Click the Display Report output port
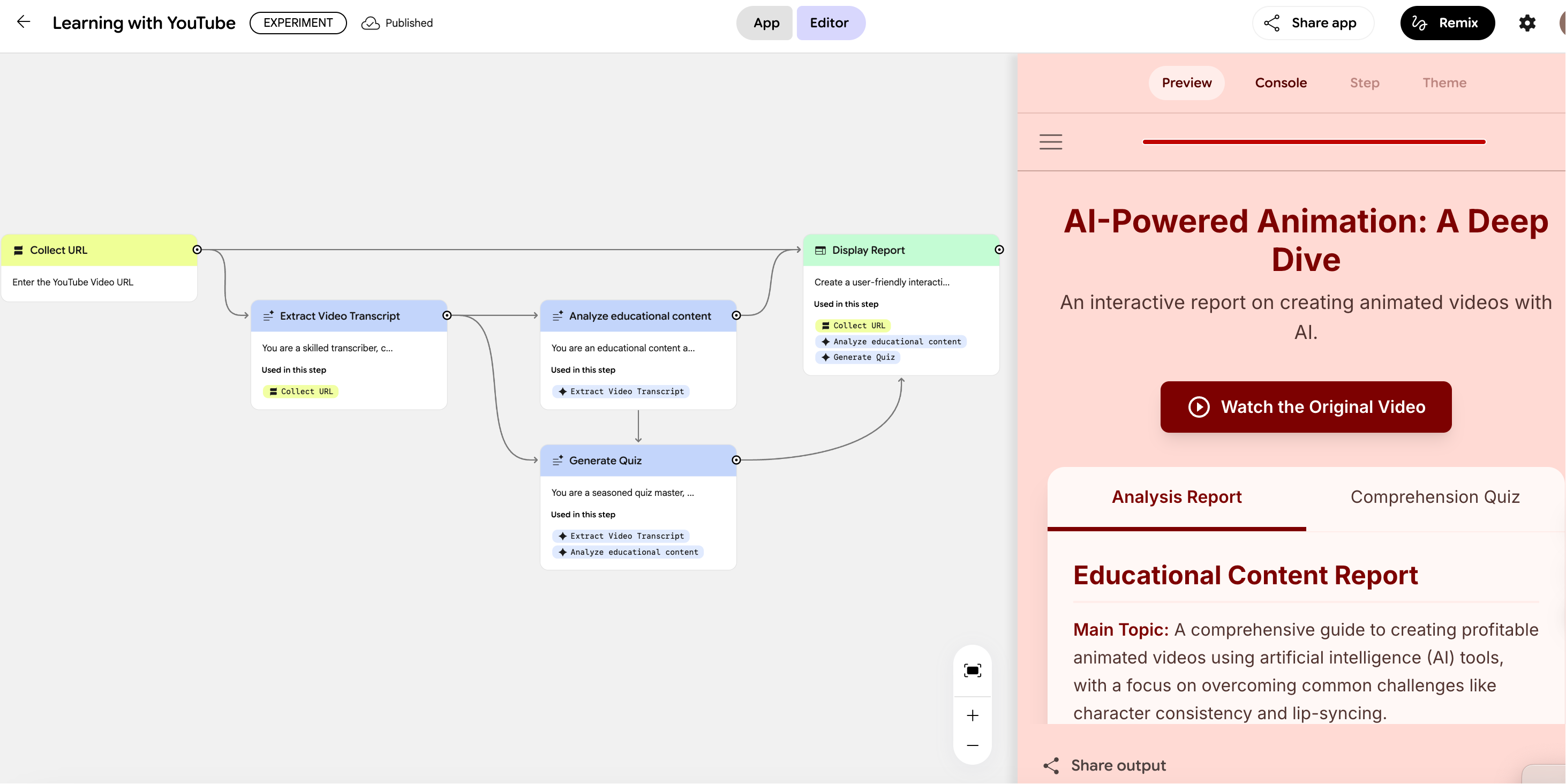The height and width of the screenshot is (784, 1566). coord(999,250)
